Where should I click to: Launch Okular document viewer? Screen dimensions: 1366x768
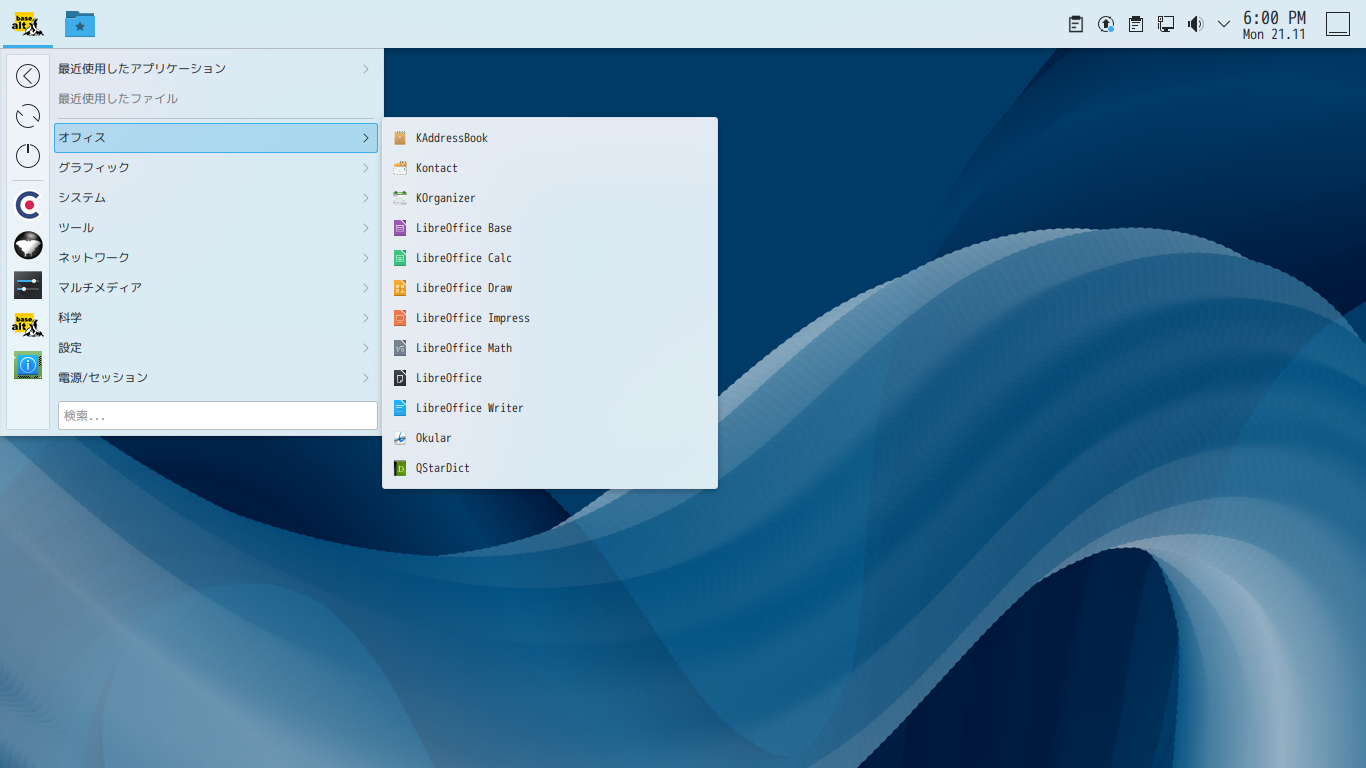tap(550, 438)
